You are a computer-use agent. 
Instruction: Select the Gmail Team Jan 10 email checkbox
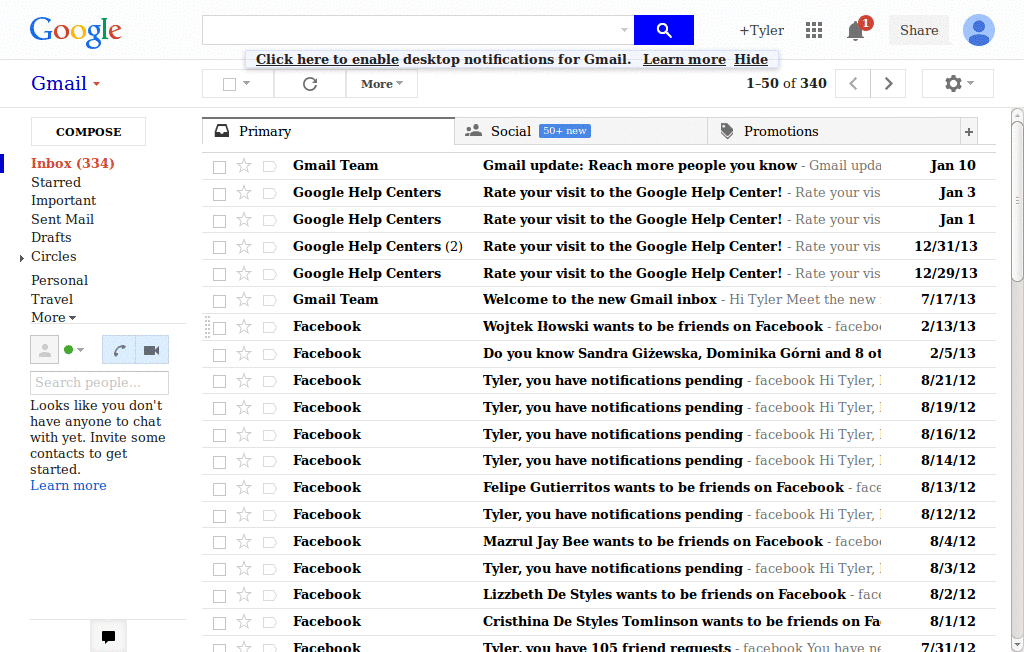tap(219, 167)
